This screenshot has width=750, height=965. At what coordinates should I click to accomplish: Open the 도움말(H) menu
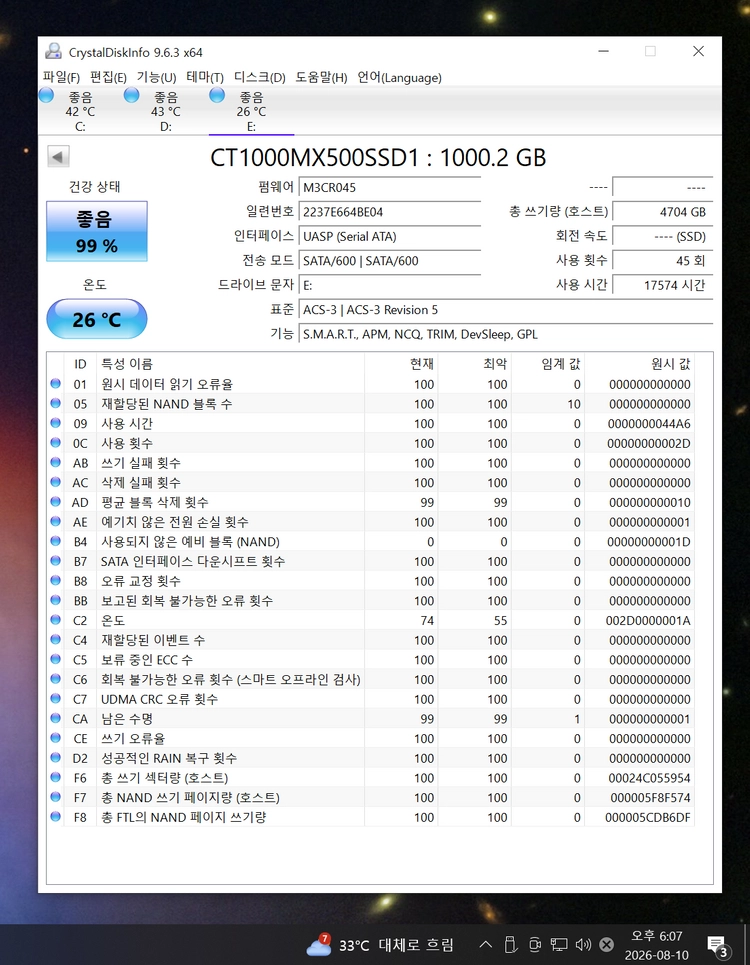[321, 78]
